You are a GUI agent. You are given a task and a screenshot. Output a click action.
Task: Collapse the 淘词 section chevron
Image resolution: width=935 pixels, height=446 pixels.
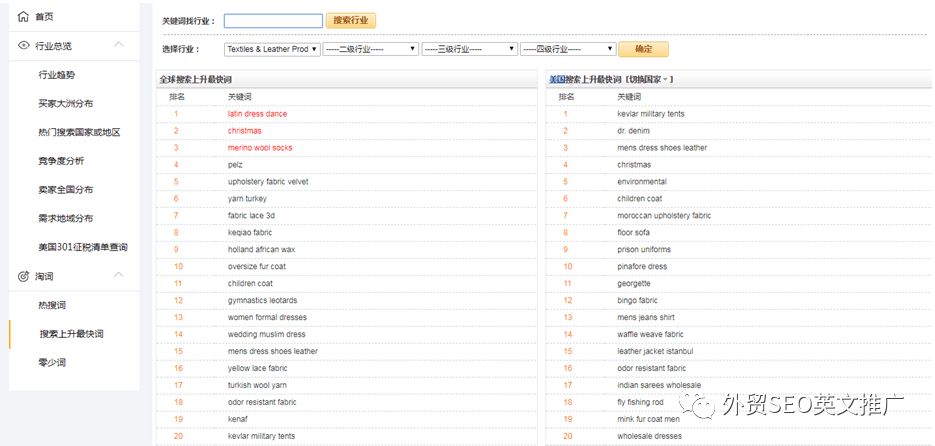(119, 275)
